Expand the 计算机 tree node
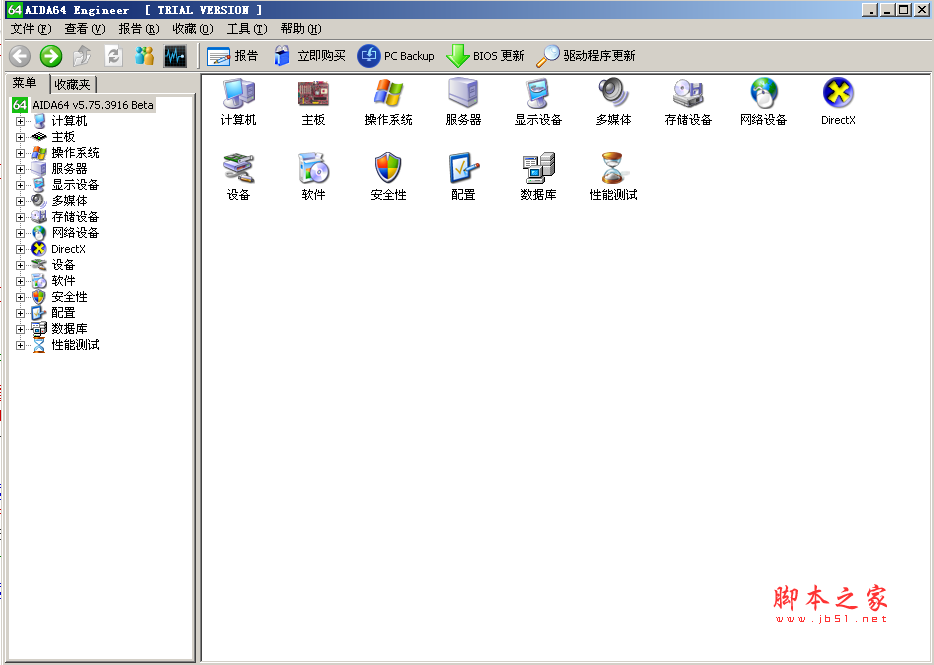This screenshot has height=665, width=934. [x=20, y=122]
